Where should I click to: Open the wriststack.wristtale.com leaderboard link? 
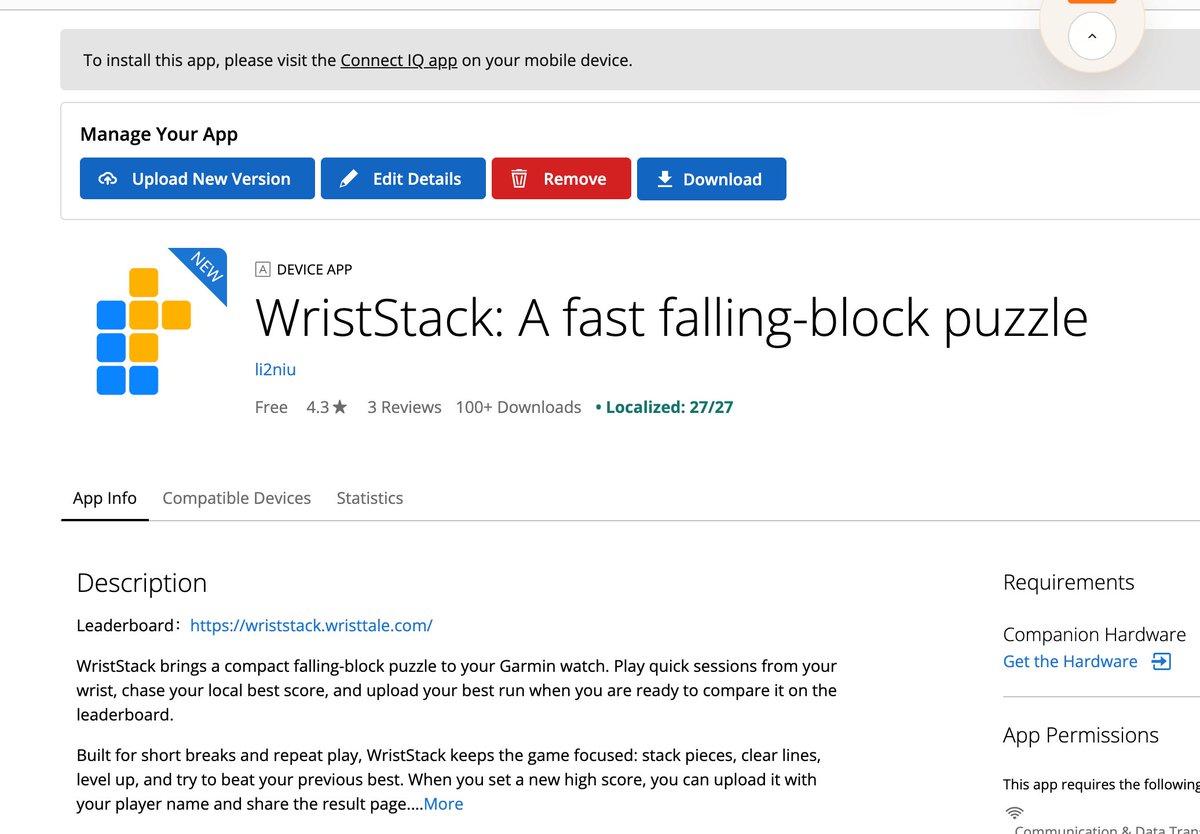(311, 626)
